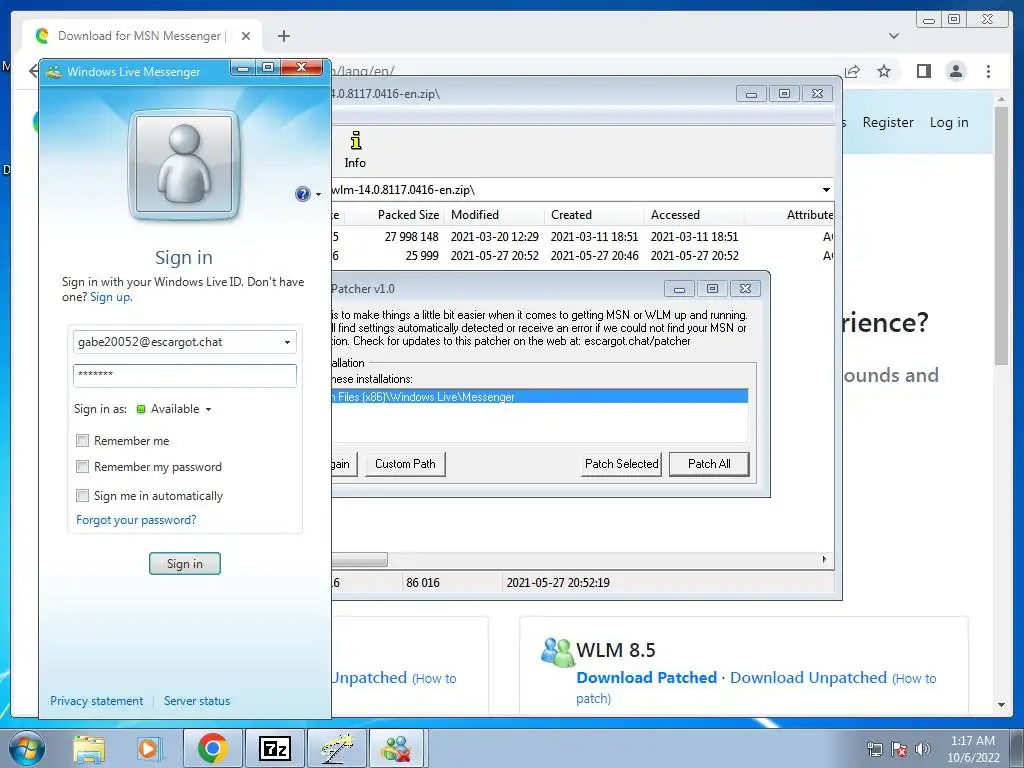The image size is (1024, 768).
Task: Click the Messenger display picture
Action: (x=184, y=164)
